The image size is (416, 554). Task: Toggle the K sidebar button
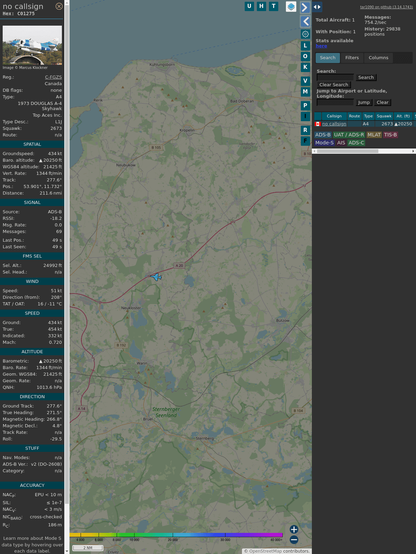click(x=305, y=67)
